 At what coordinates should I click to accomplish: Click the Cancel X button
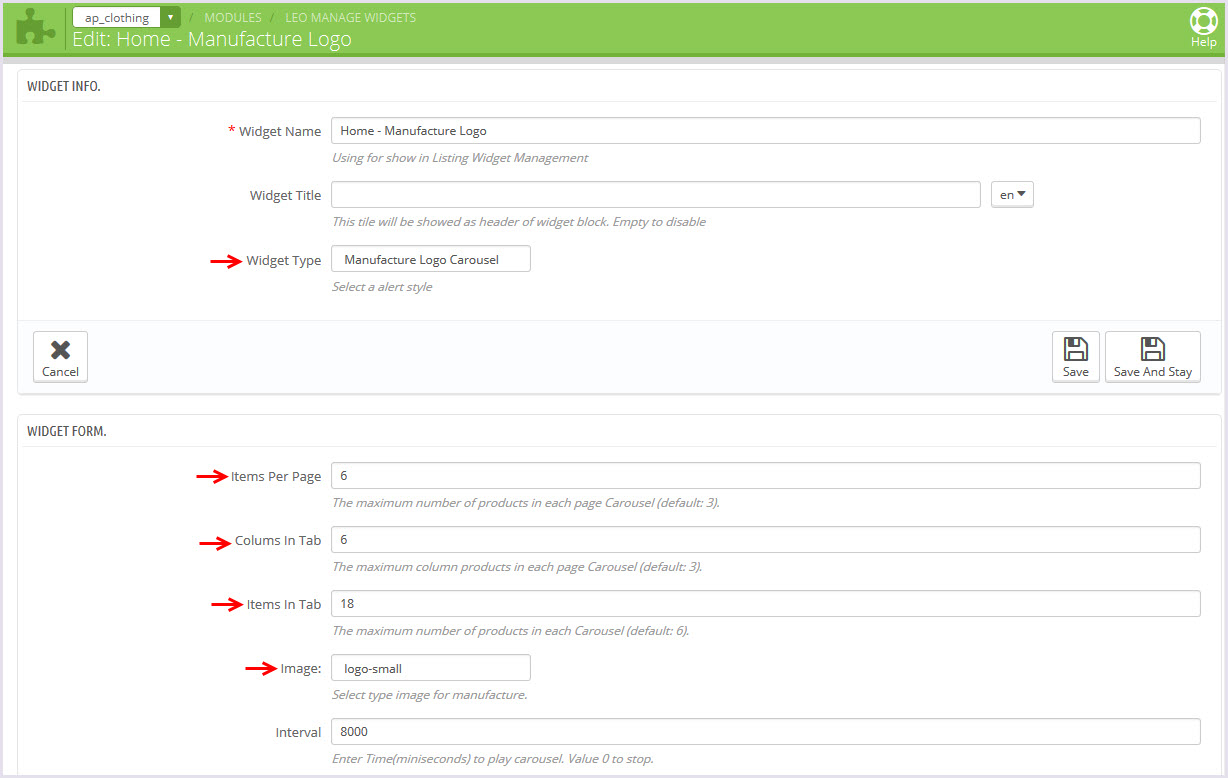(60, 356)
